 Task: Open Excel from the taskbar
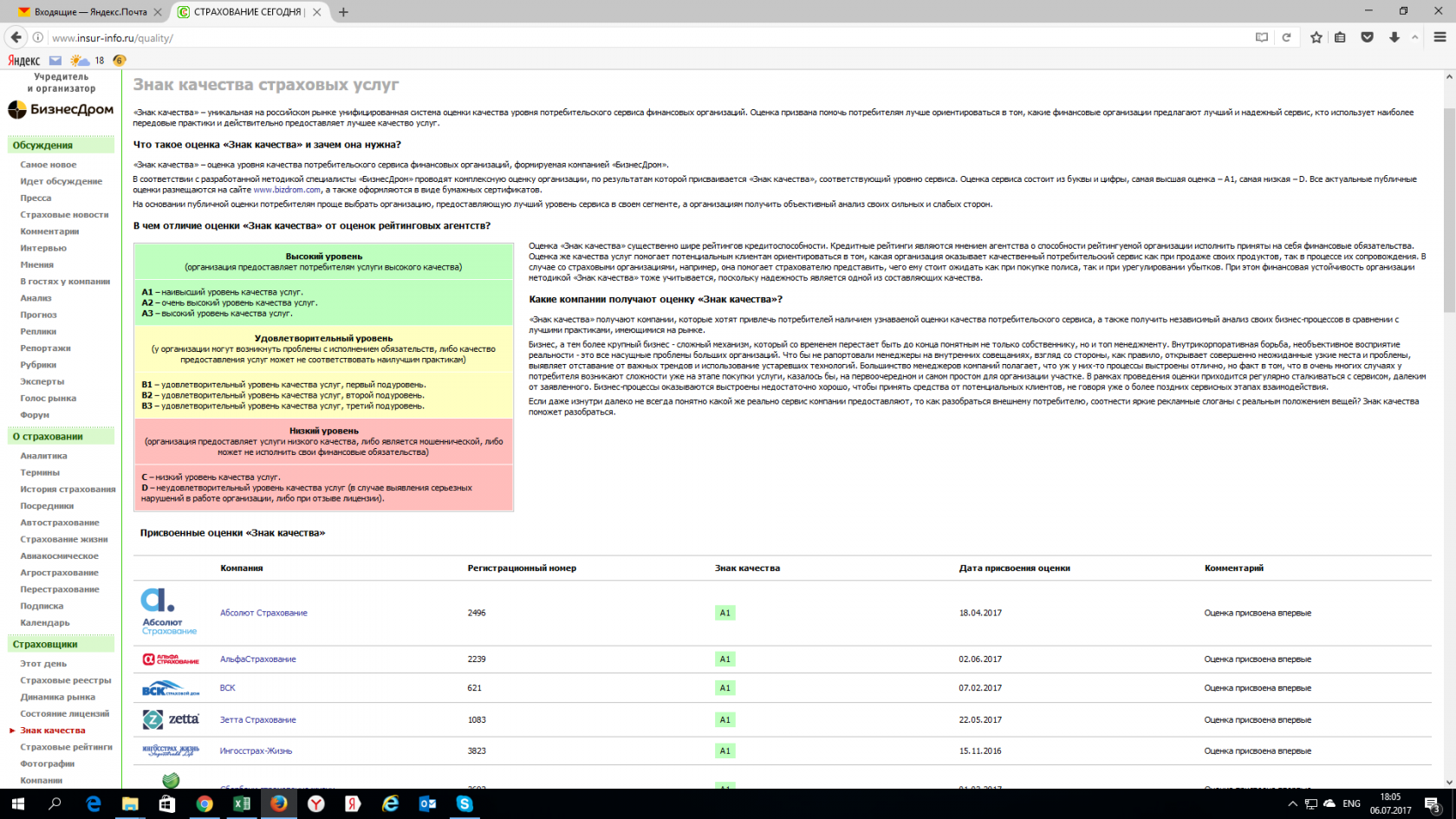pos(242,804)
